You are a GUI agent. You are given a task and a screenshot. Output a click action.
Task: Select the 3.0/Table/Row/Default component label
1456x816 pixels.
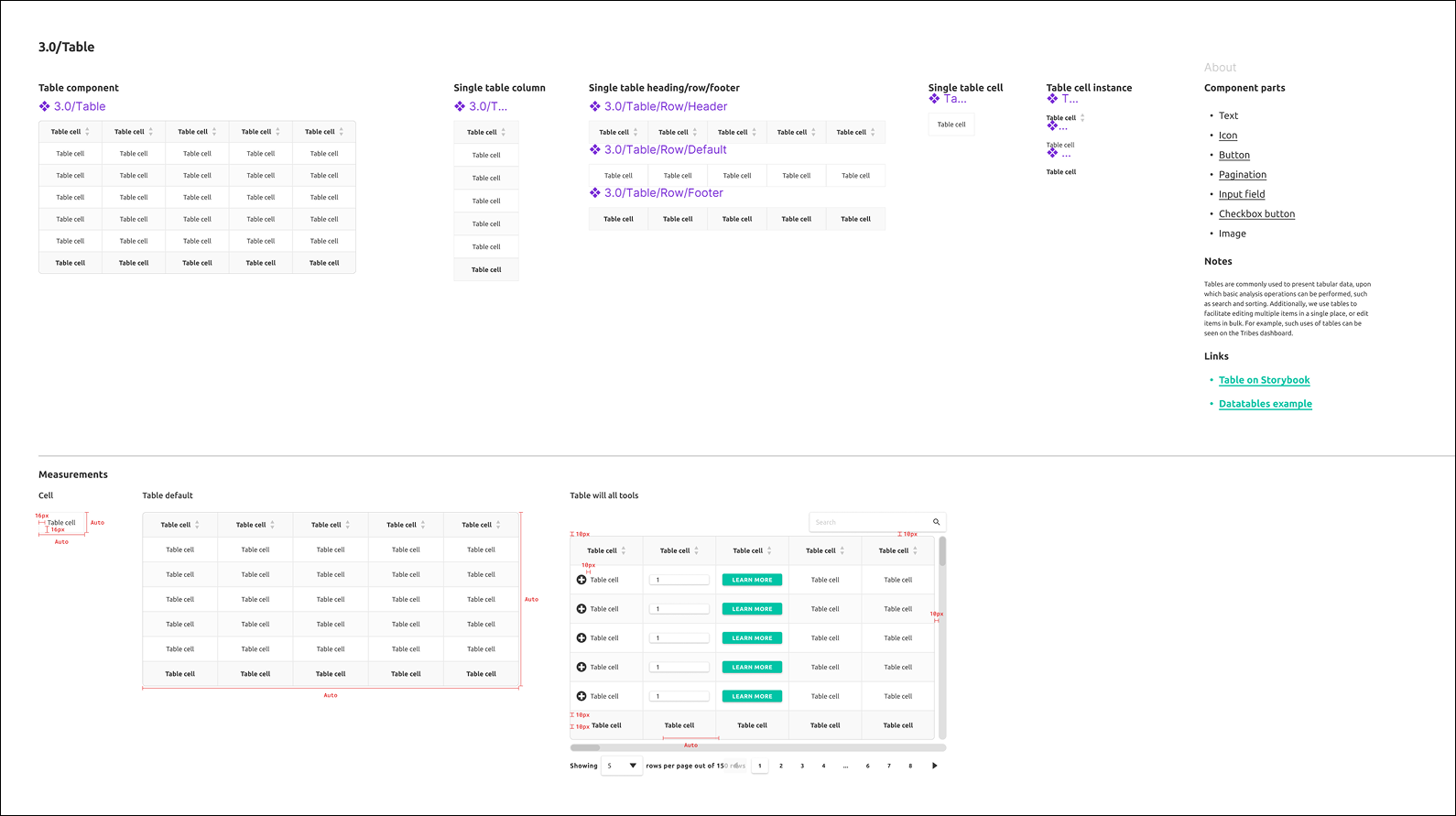click(665, 150)
